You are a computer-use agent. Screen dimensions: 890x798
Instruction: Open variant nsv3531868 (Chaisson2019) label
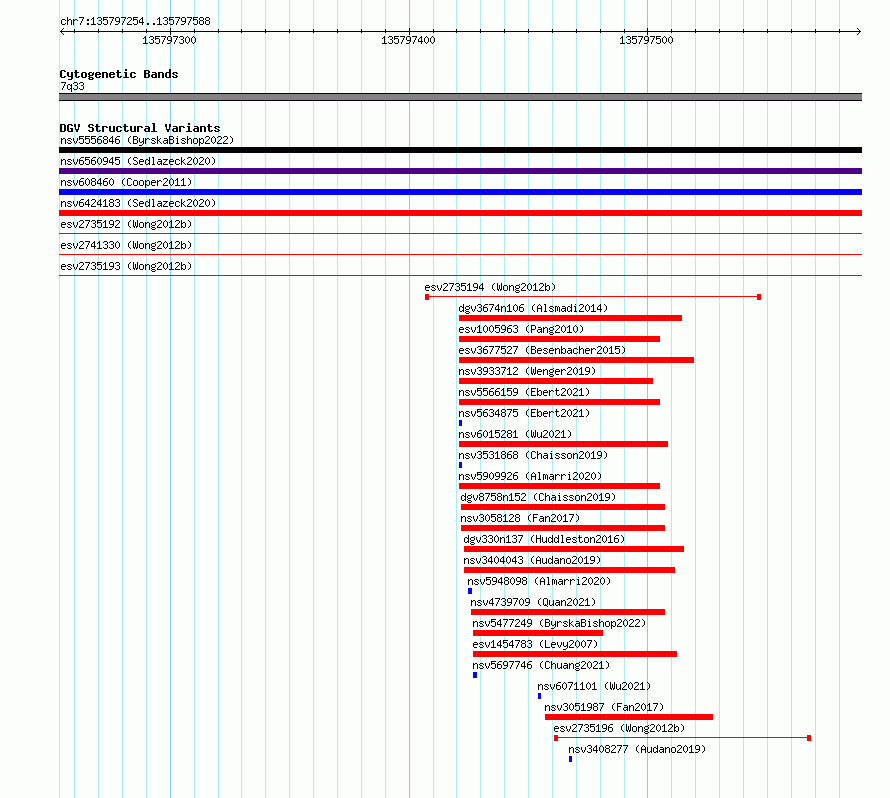coord(533,455)
